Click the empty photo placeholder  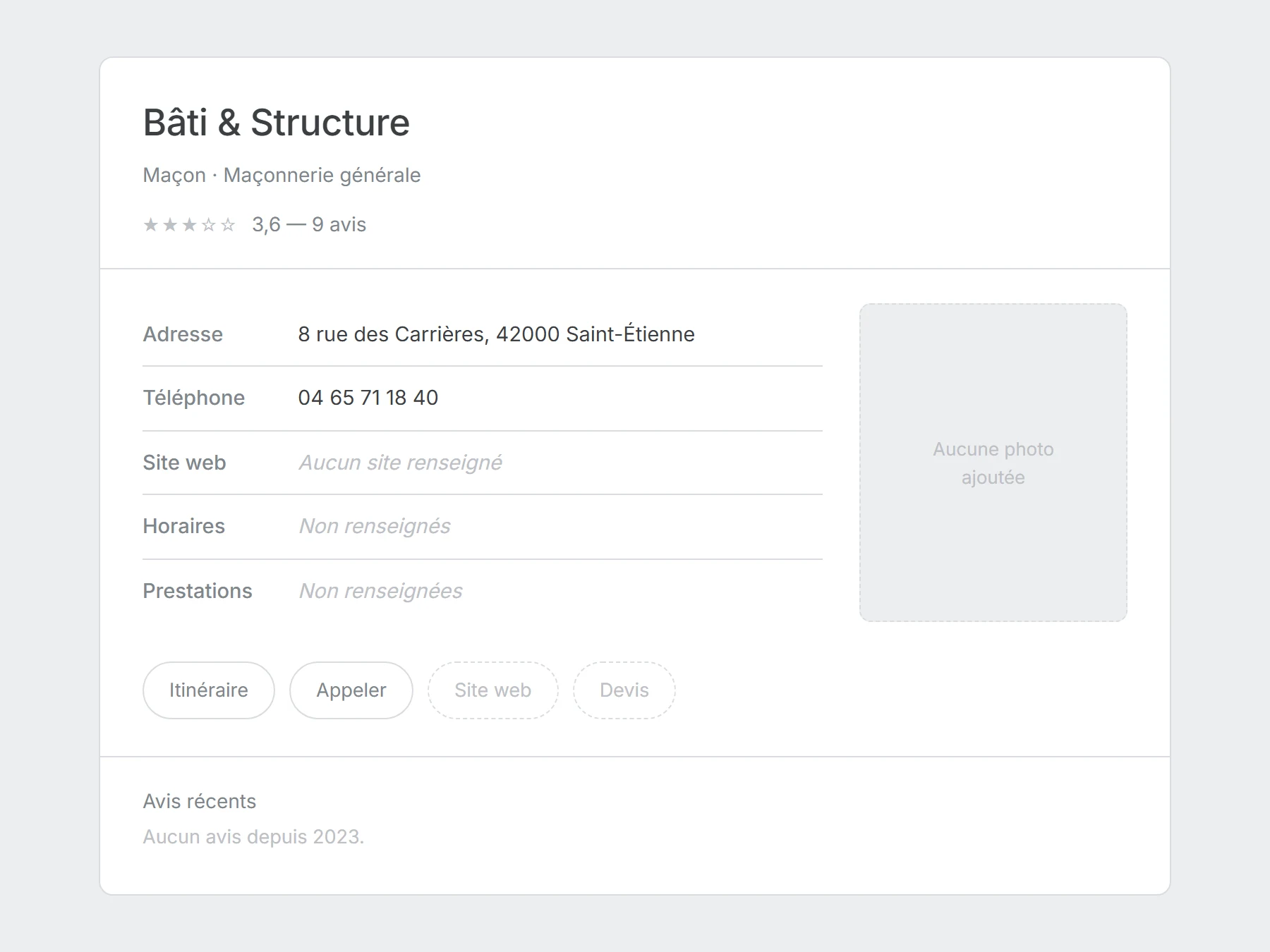click(993, 463)
